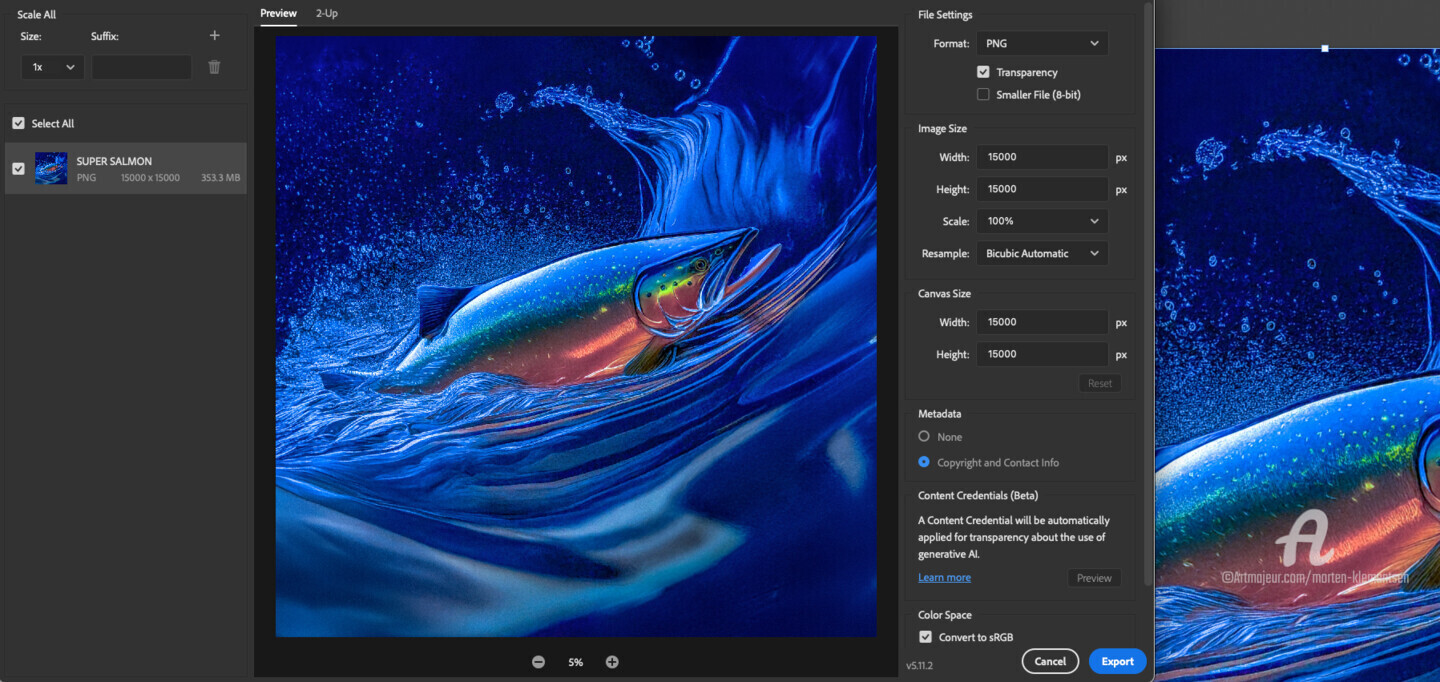Click the Image Size Width field

click(x=1042, y=157)
